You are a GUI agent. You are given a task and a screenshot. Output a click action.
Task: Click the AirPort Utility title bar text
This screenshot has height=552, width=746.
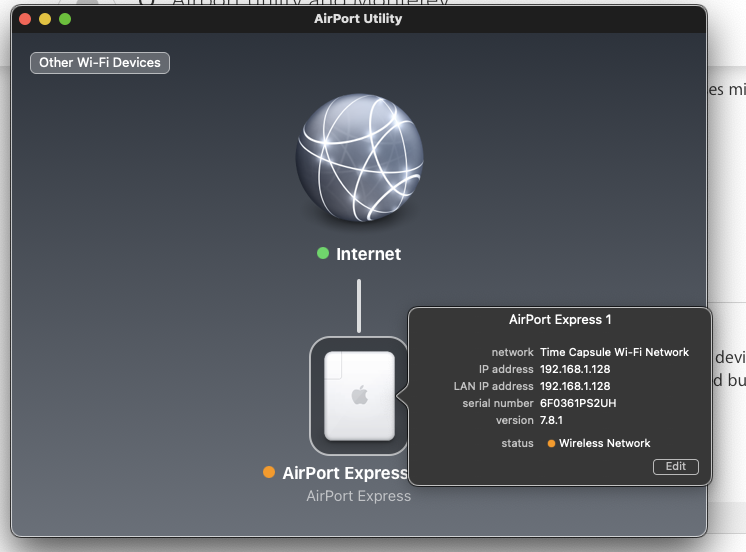(x=358, y=19)
